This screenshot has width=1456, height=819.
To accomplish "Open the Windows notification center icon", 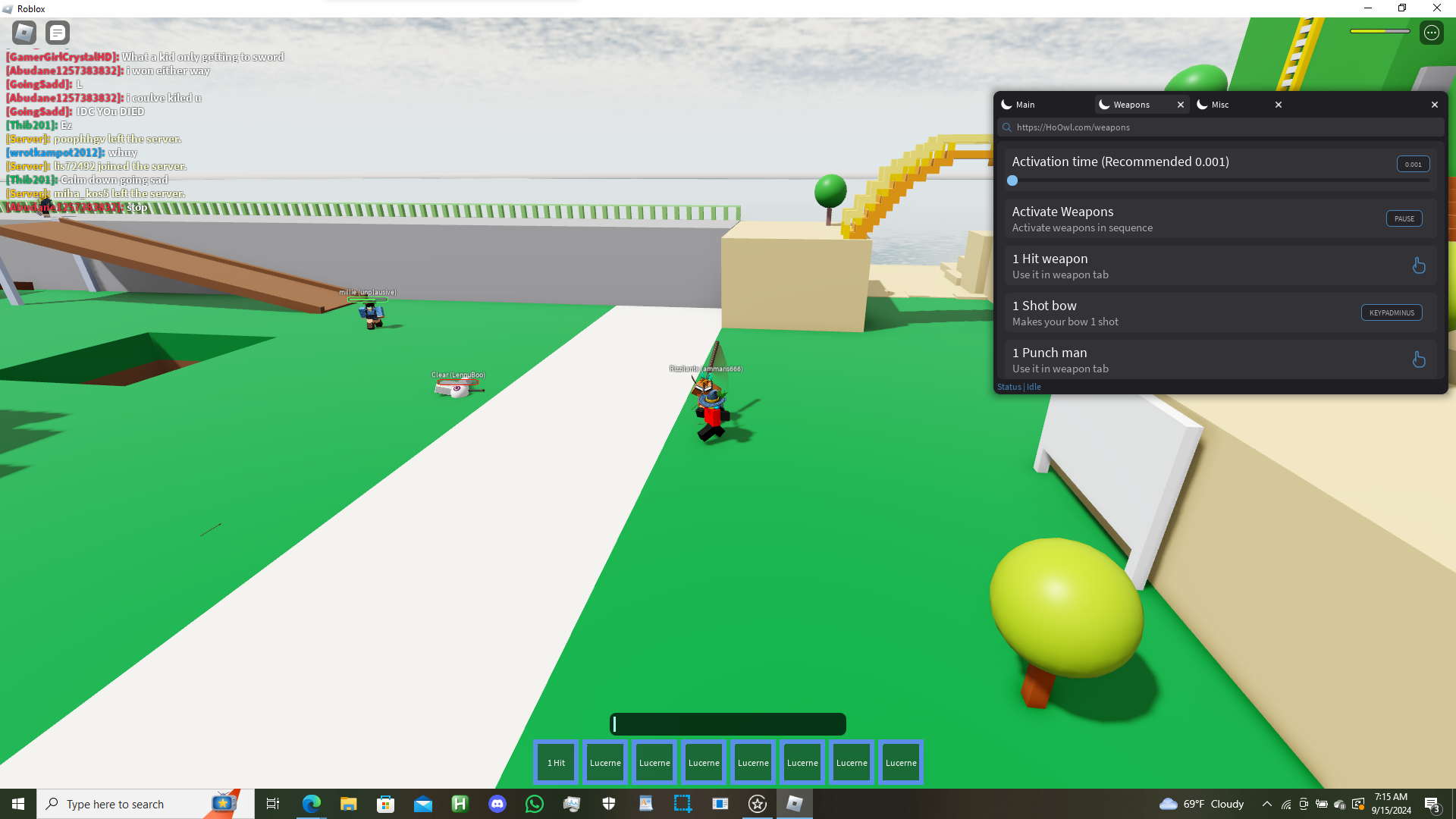I will coord(1432,804).
